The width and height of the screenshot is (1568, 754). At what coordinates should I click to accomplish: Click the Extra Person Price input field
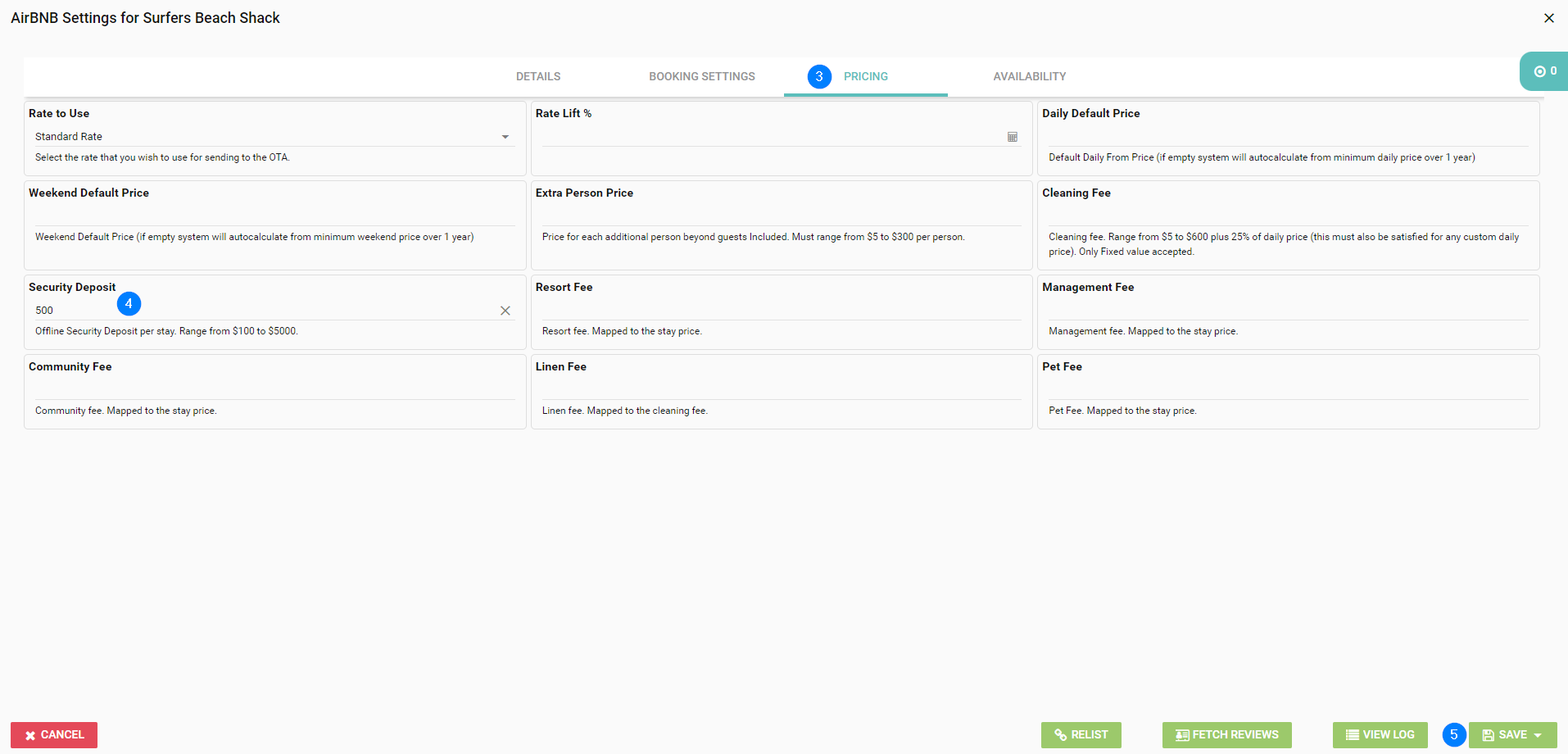click(x=781, y=216)
